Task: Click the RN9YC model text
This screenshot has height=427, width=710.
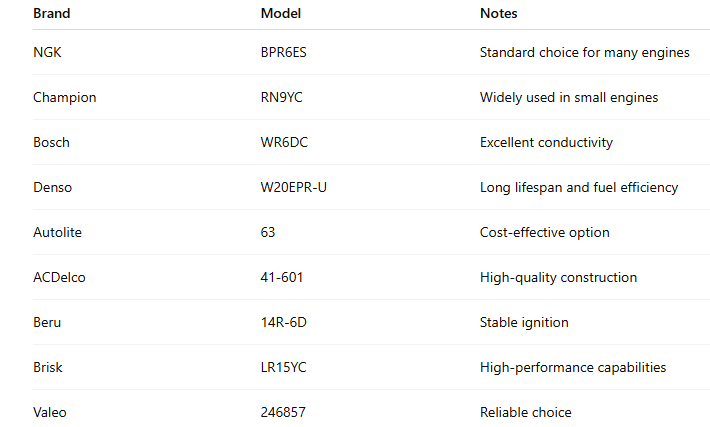Action: tap(282, 97)
